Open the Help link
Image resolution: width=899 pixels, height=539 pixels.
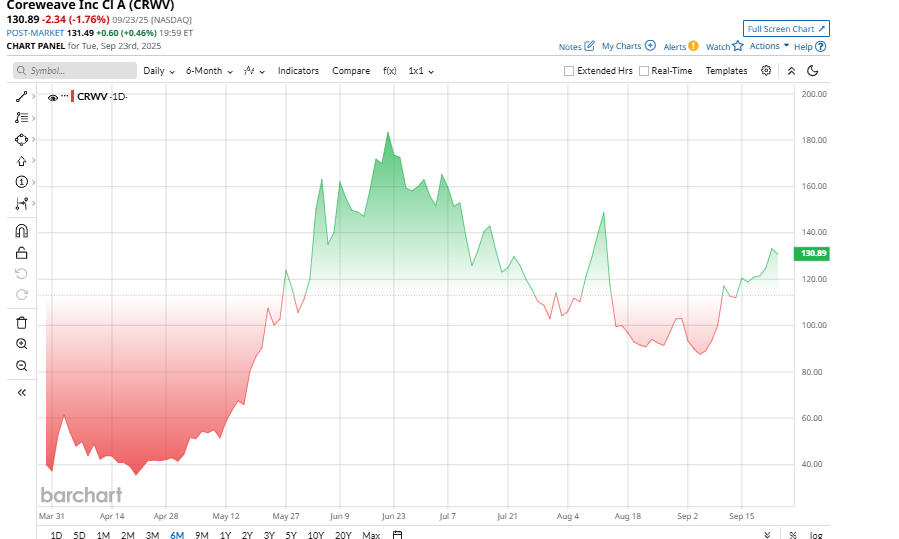pyautogui.click(x=810, y=46)
